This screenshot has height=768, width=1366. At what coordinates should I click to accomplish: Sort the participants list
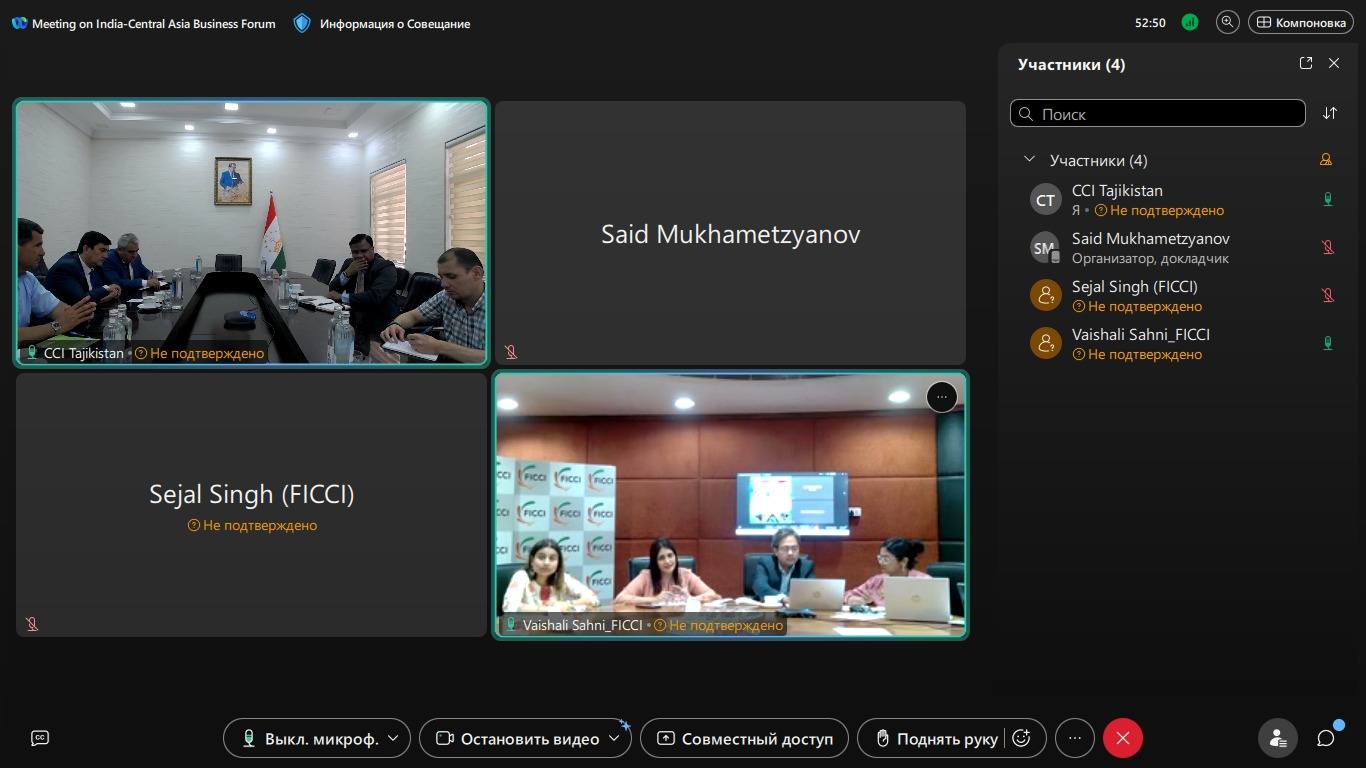coord(1329,113)
